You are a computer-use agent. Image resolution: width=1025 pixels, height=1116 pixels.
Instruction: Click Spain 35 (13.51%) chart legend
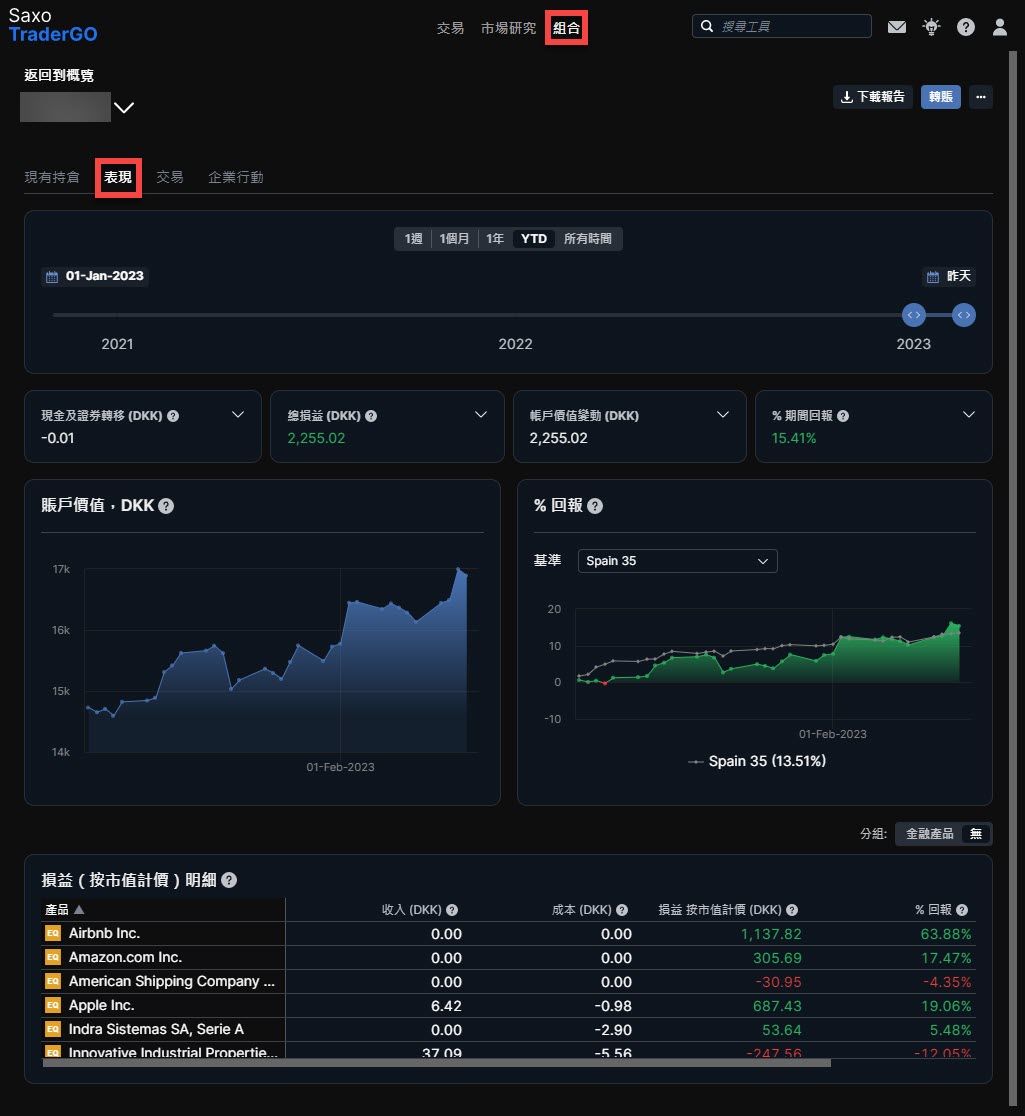coord(757,762)
